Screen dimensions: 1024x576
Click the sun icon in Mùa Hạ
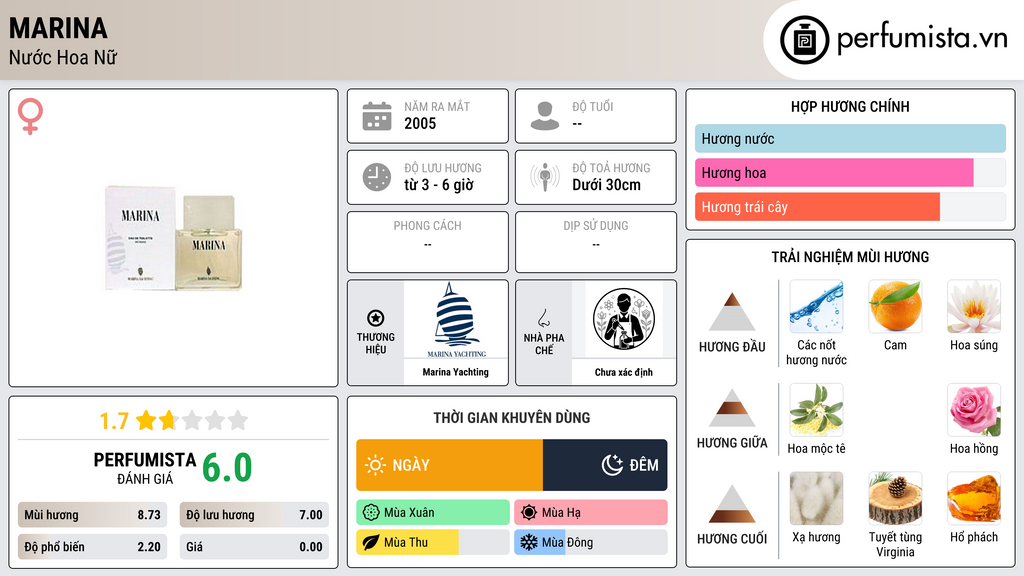[x=529, y=513]
